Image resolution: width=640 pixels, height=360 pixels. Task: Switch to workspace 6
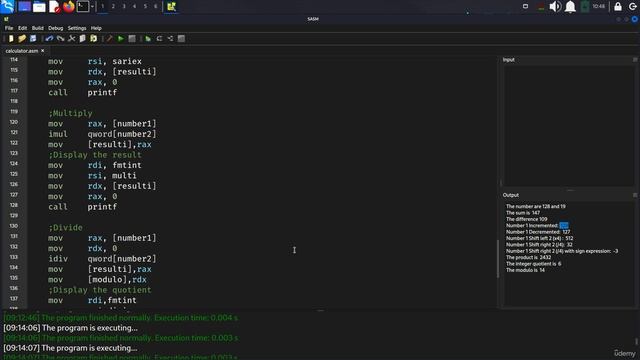[x=156, y=6]
